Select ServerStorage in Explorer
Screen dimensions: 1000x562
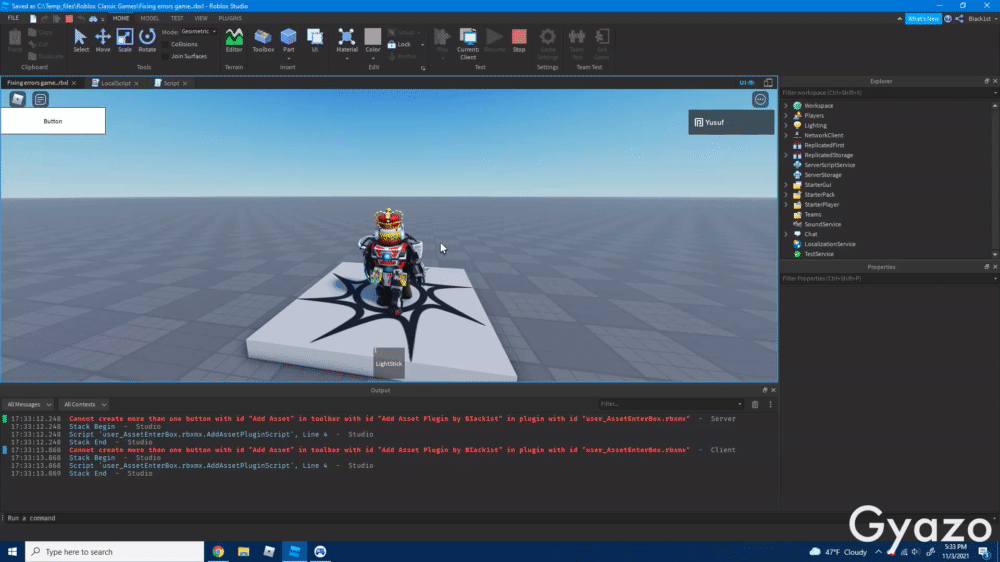(823, 175)
